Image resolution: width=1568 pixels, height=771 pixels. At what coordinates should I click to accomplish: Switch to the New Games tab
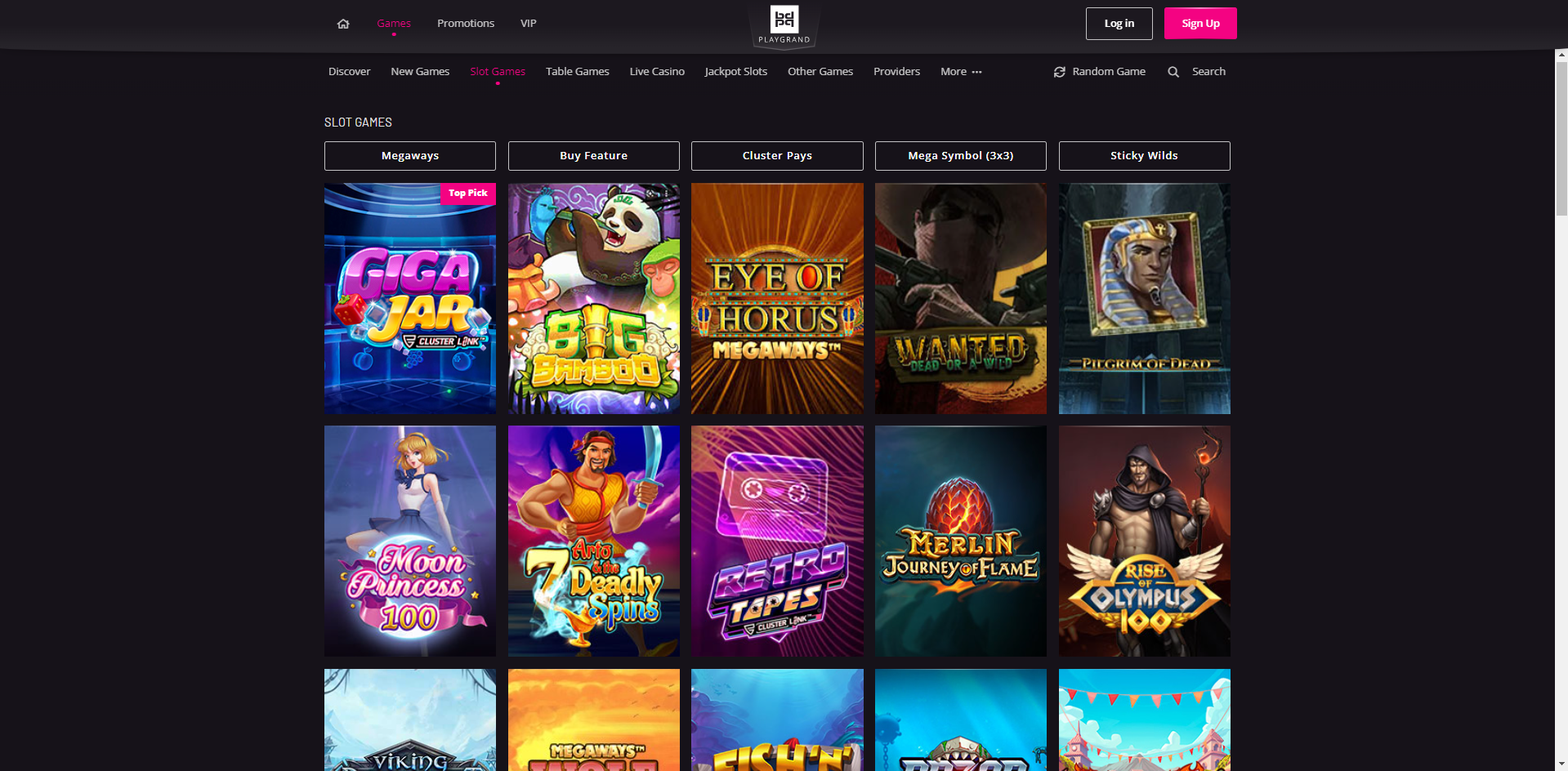click(420, 72)
